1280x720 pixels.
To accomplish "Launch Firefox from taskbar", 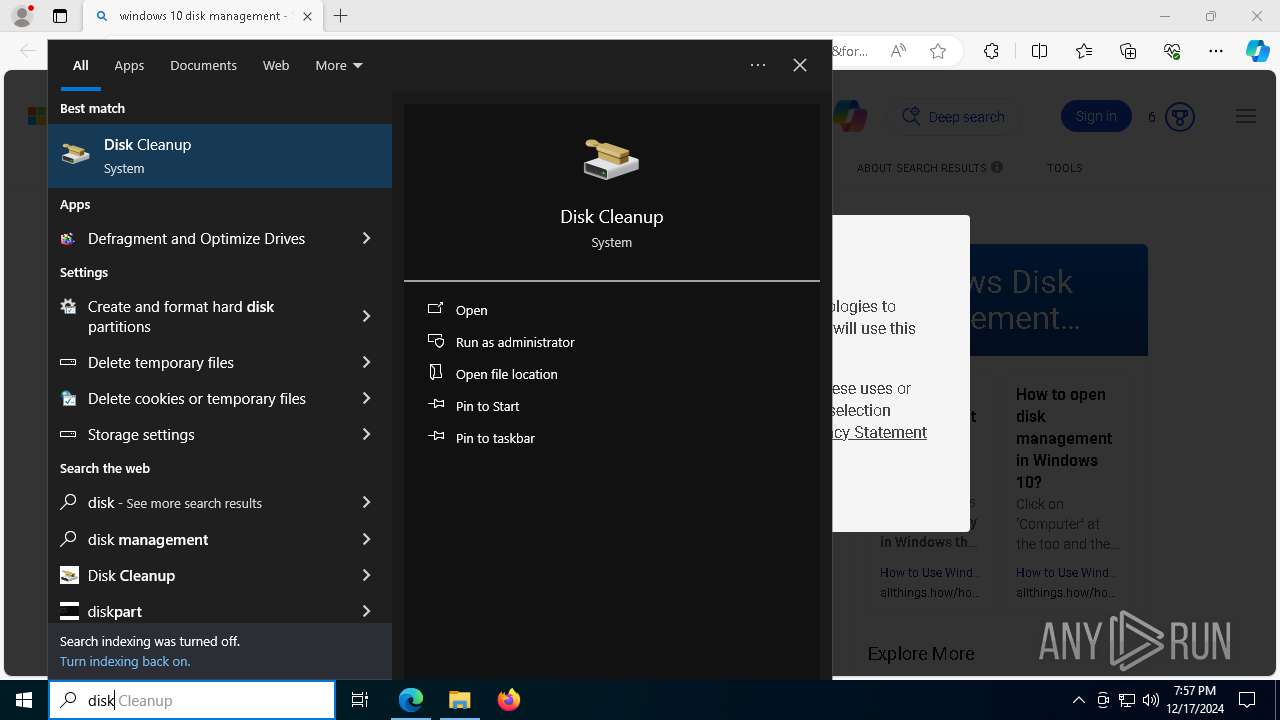I will (x=509, y=700).
